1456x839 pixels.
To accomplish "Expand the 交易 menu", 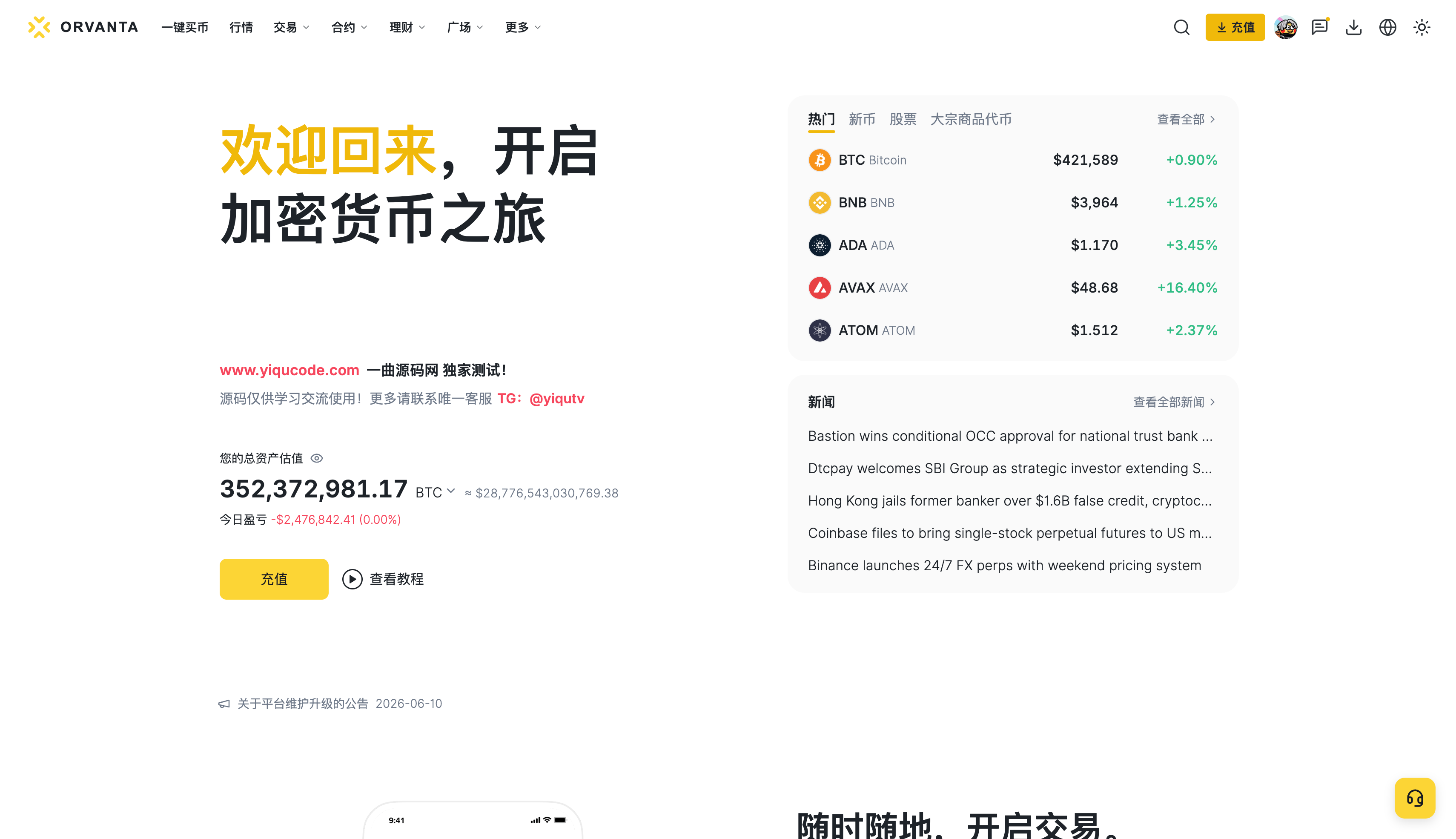I will click(292, 27).
